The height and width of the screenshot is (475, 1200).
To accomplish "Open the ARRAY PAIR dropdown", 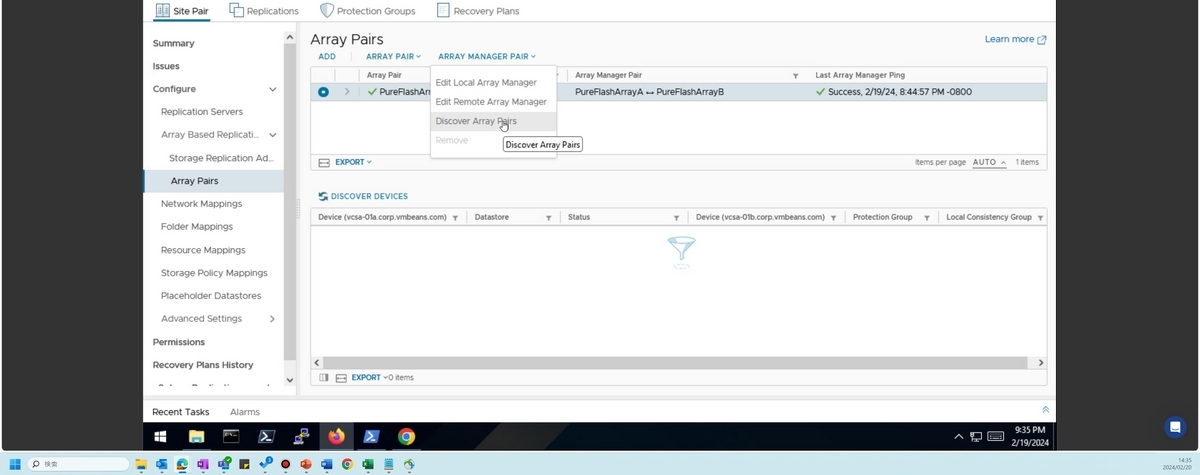I will click(x=393, y=57).
